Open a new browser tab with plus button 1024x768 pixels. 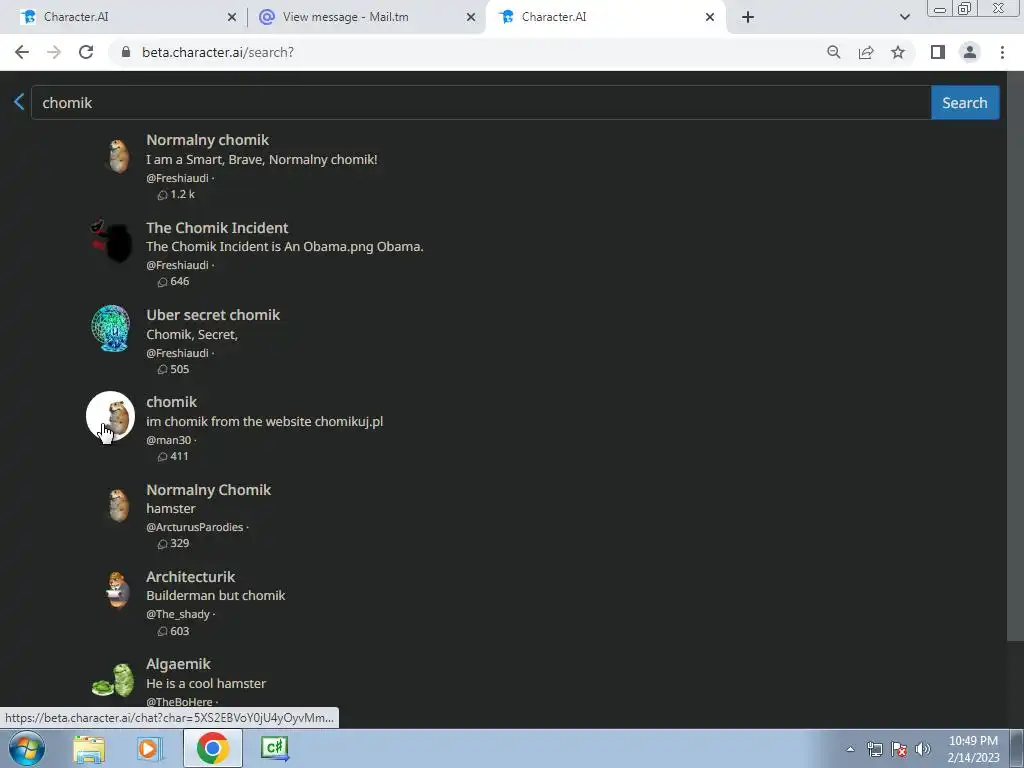[748, 17]
